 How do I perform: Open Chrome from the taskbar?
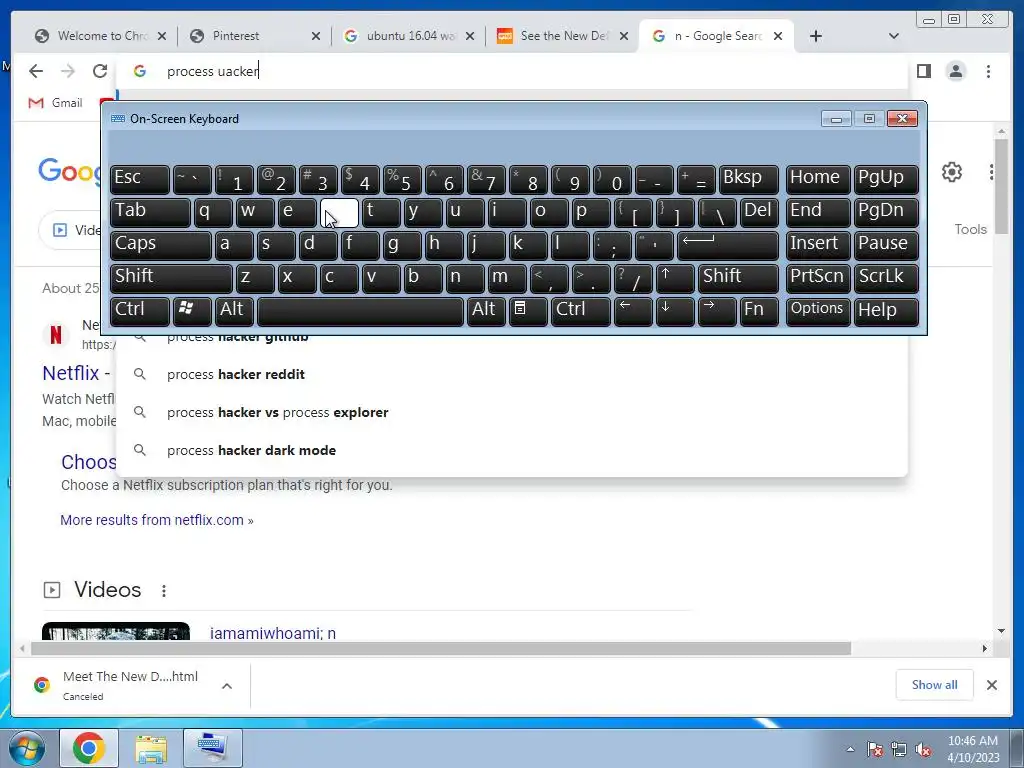point(89,748)
